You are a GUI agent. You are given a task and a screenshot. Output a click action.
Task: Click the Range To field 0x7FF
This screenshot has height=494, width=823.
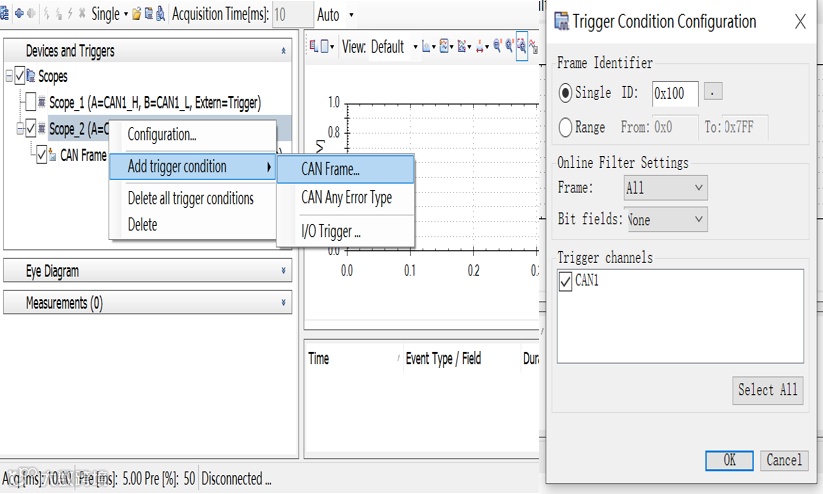pos(745,127)
